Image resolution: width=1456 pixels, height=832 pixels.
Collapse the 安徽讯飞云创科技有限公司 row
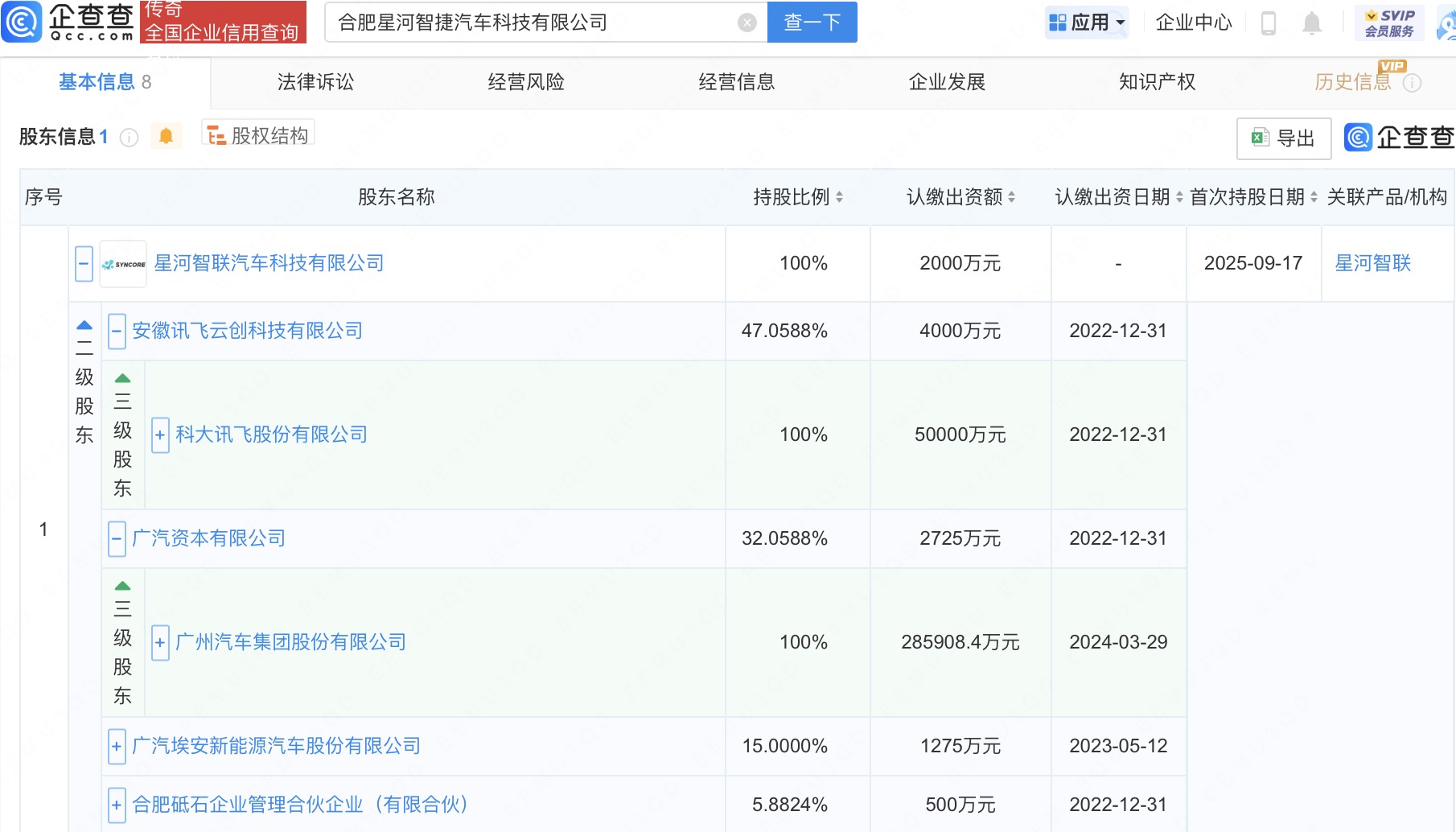point(117,332)
